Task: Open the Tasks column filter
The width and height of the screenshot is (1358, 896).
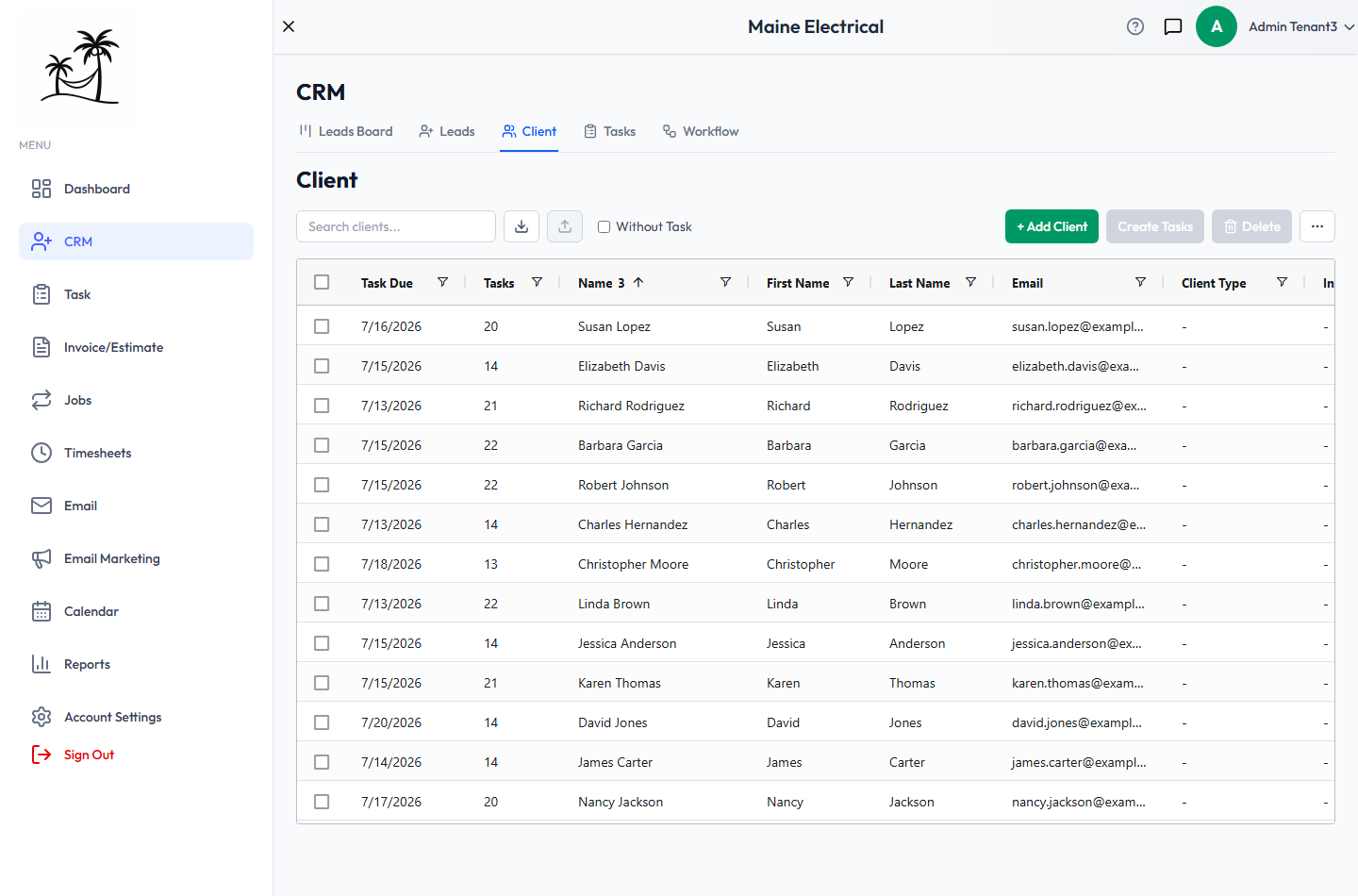Action: 537,282
